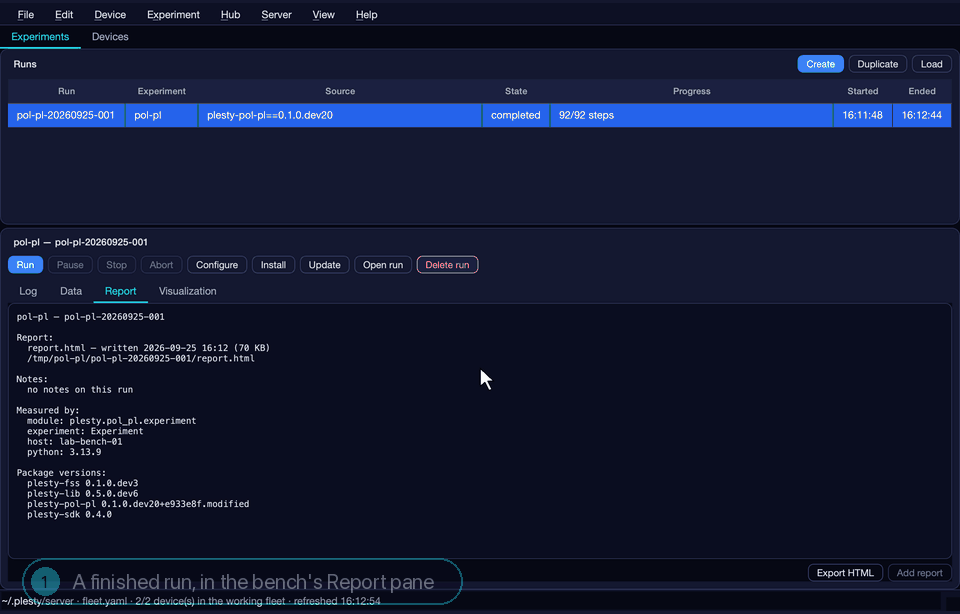Click the 'experiment: Experiment' line
960x614 pixels.
click(85, 432)
